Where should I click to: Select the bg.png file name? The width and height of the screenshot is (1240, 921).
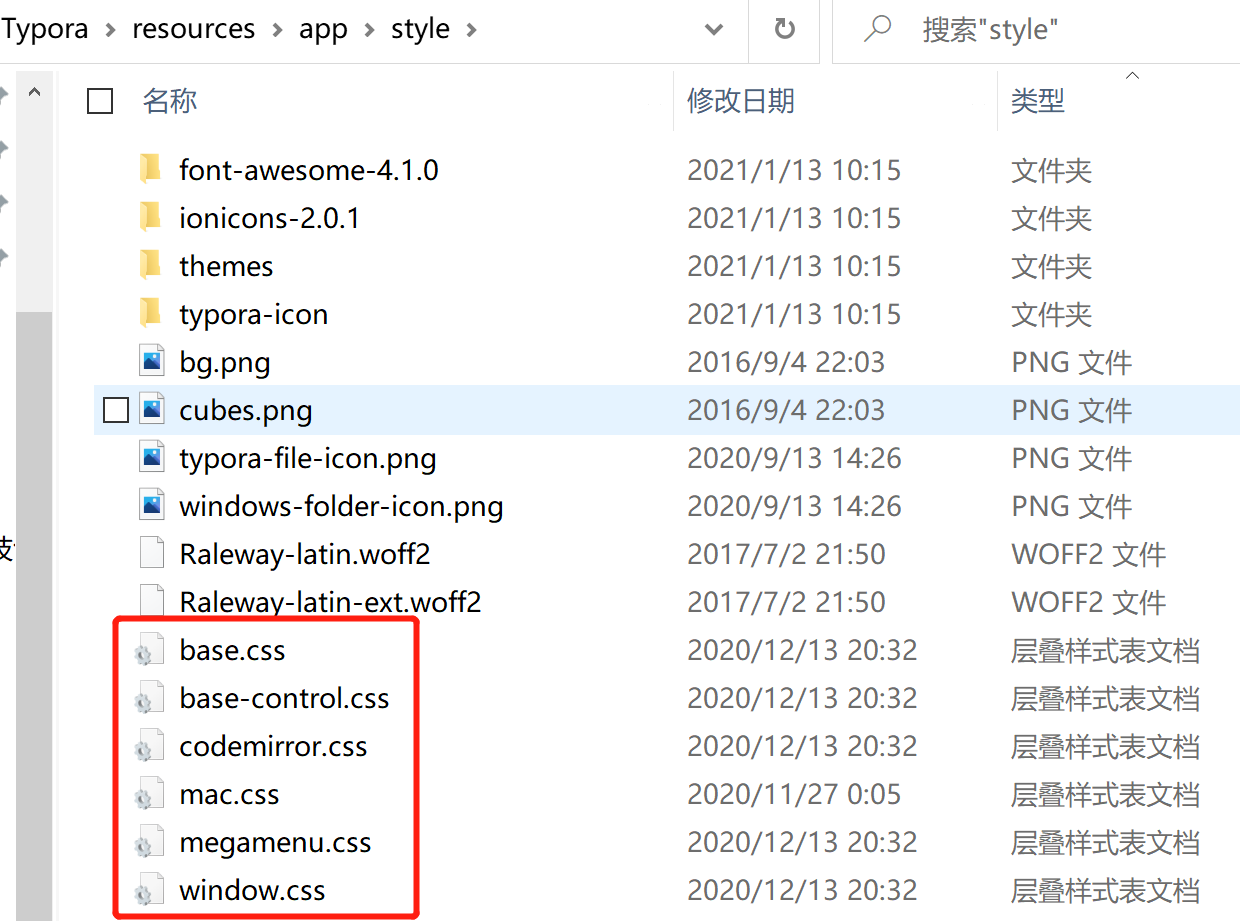225,362
